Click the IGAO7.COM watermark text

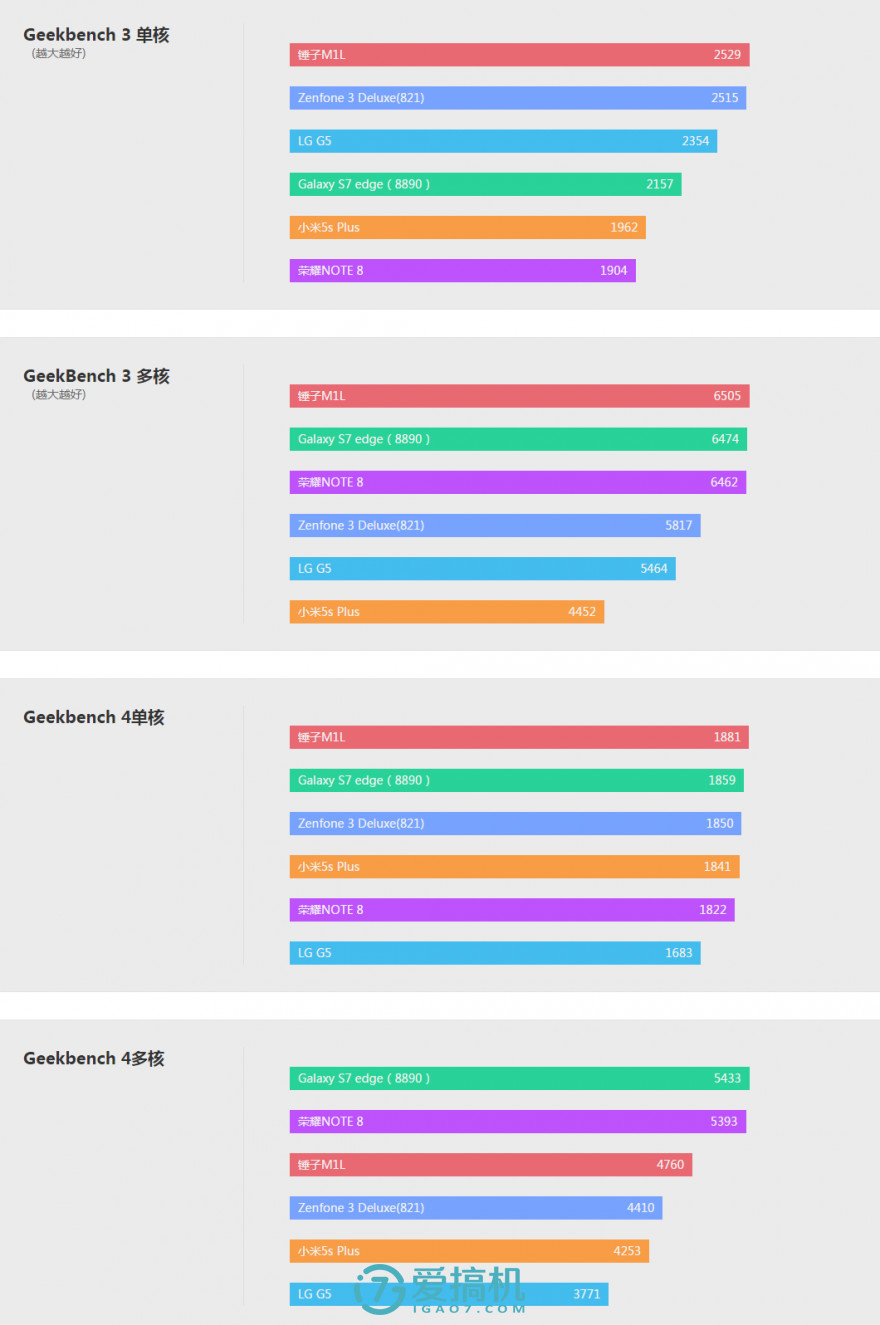tap(468, 1308)
